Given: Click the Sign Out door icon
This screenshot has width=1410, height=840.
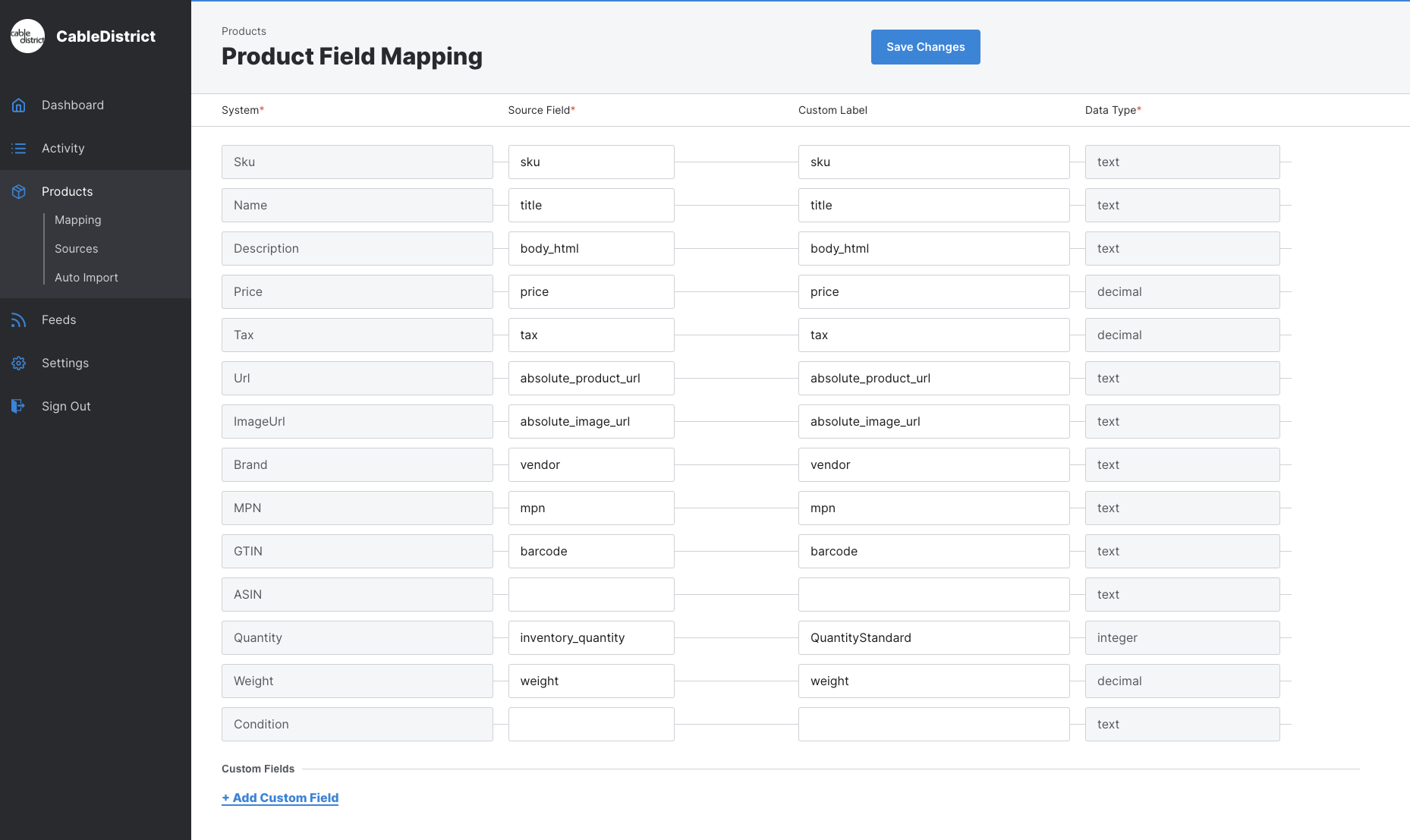Looking at the screenshot, I should click(19, 407).
